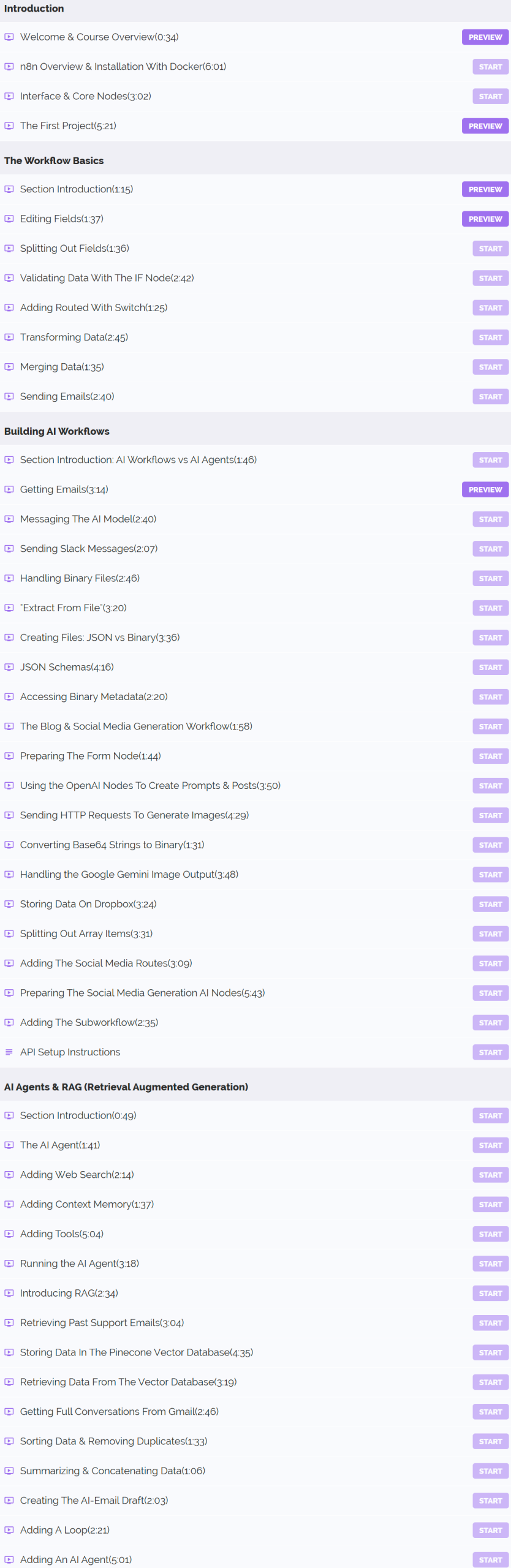This screenshot has width=511, height=1568.
Task: Open The Blog & Social Media Generation Workflow
Action: (x=136, y=727)
